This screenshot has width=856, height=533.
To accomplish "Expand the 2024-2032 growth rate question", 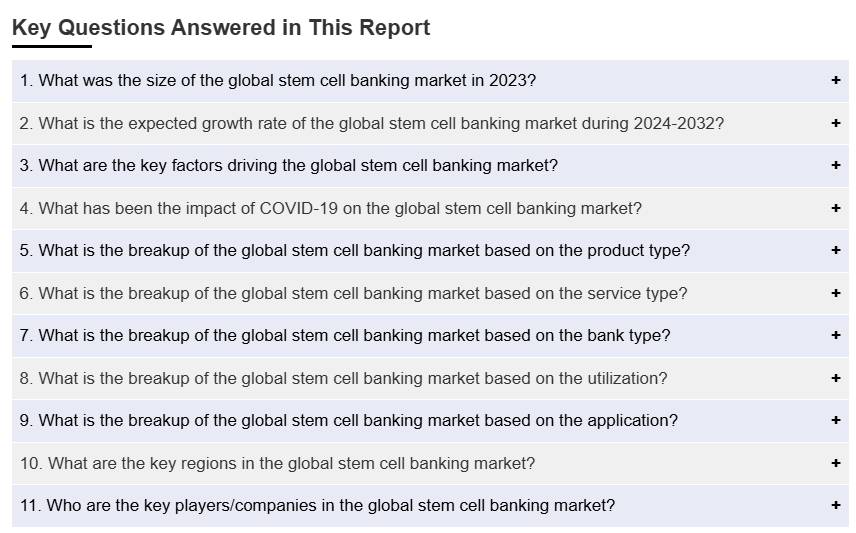I will point(371,123).
